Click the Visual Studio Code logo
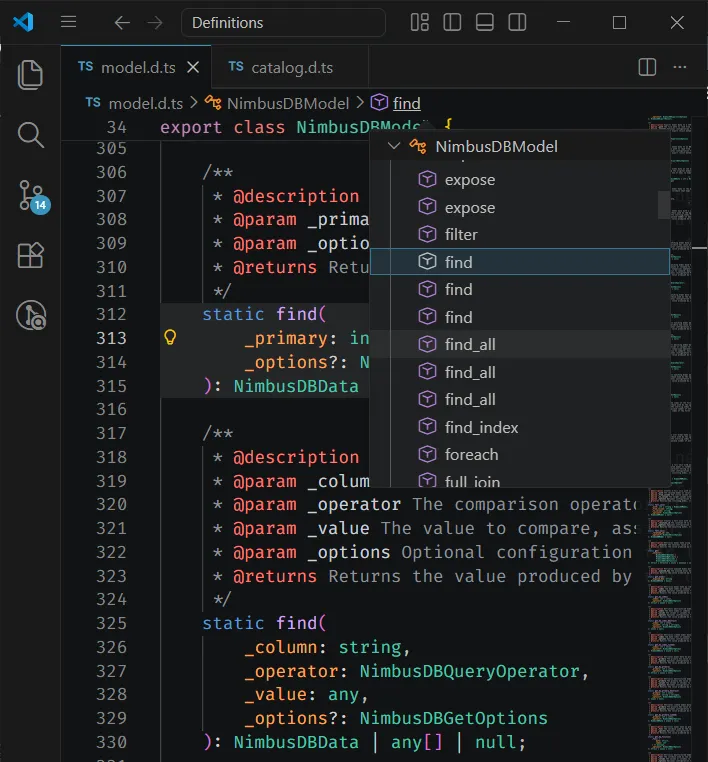The image size is (708, 762). pyautogui.click(x=23, y=22)
